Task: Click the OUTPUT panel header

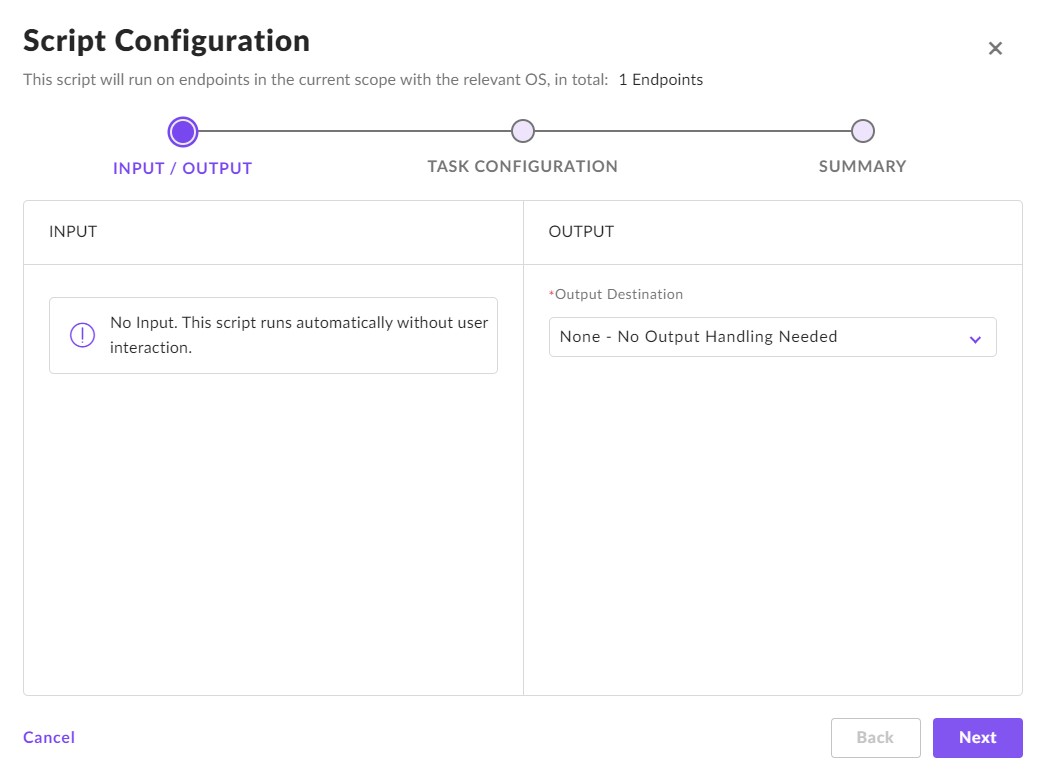Action: tap(581, 232)
